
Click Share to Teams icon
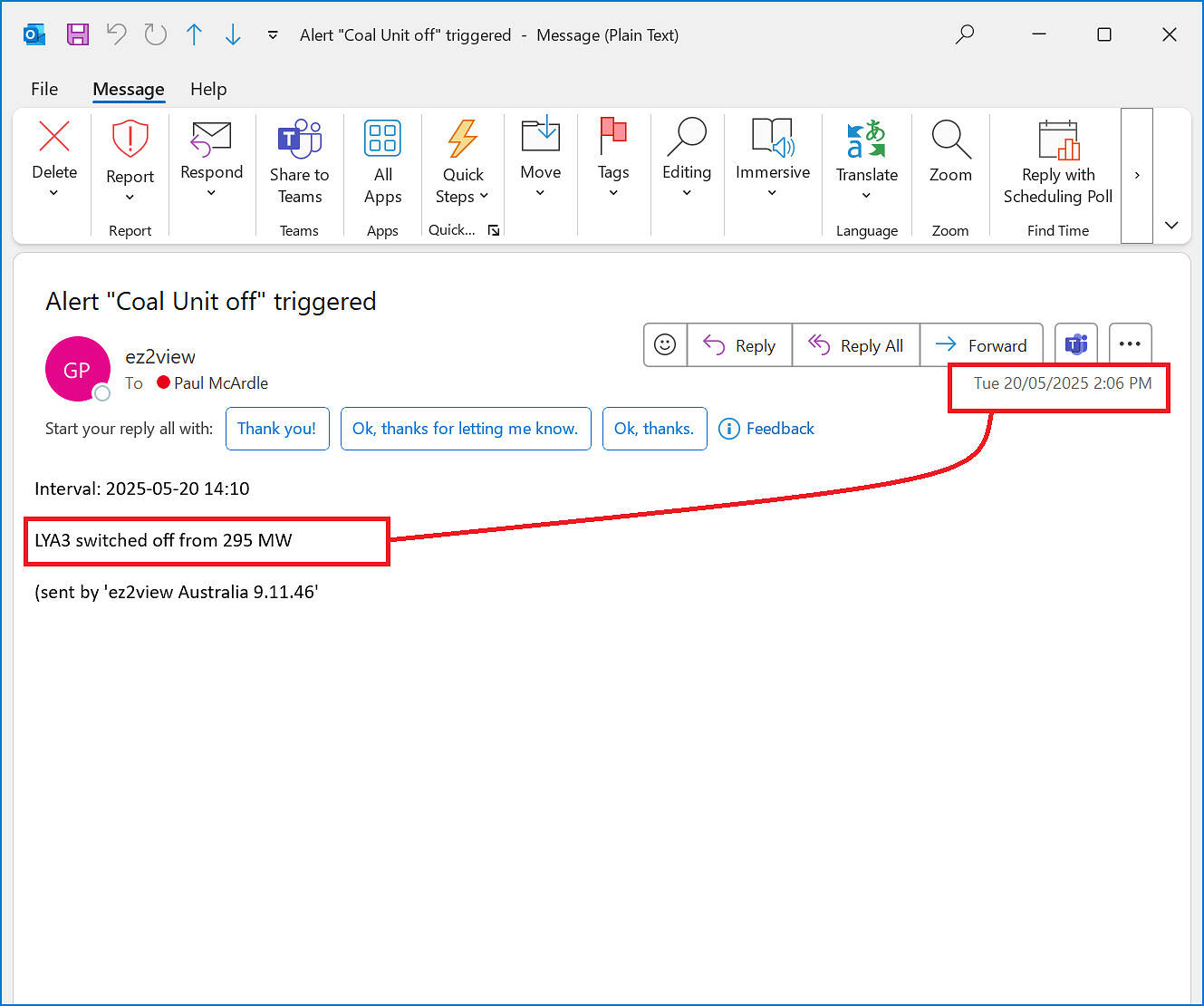(299, 138)
